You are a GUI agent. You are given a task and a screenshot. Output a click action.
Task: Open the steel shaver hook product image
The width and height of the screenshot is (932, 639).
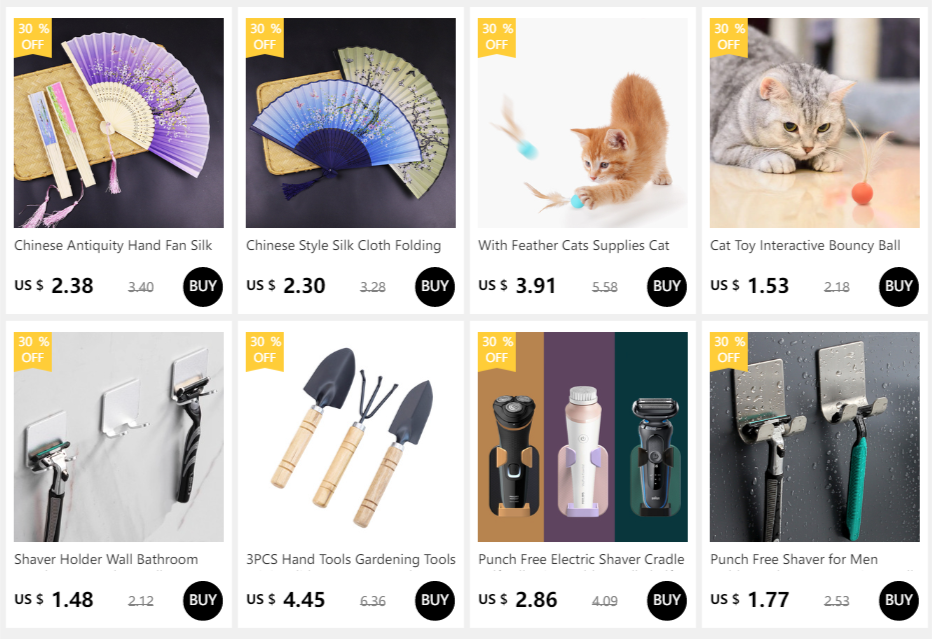point(814,437)
